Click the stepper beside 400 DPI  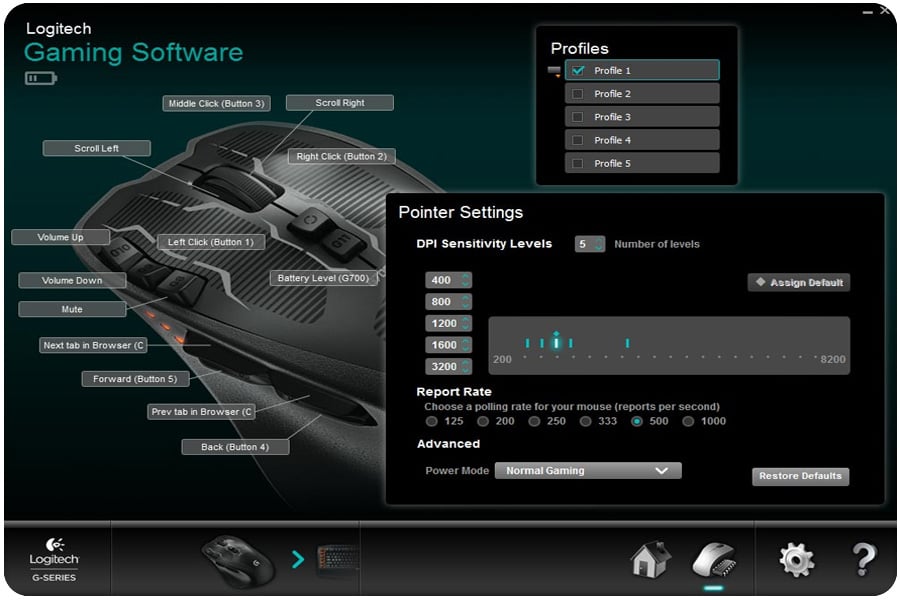pyautogui.click(x=465, y=281)
